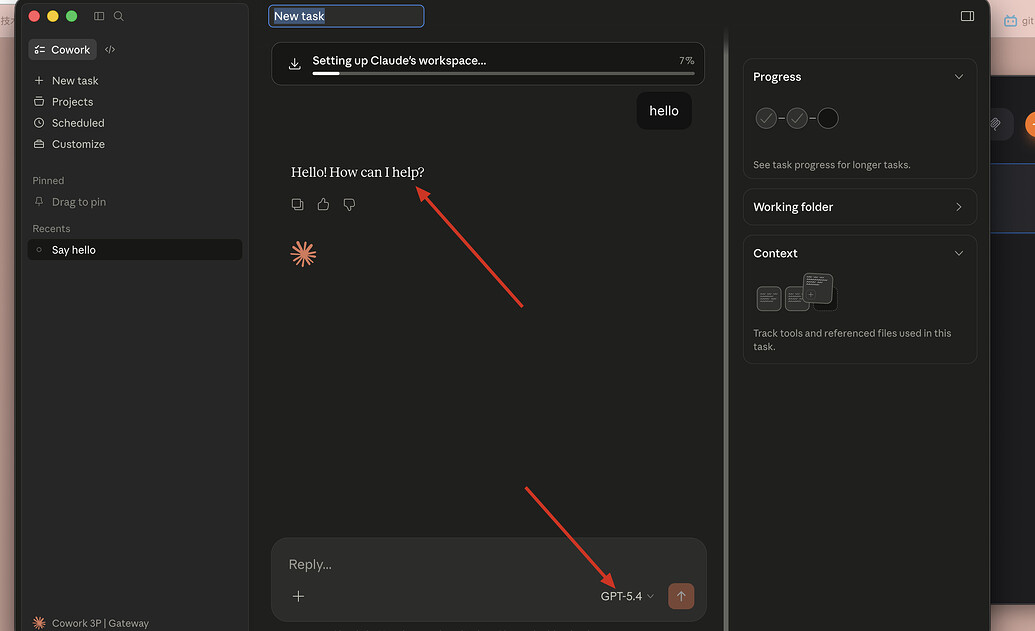Open the GPT-5.4 model dropdown
This screenshot has width=1035, height=631.
point(627,596)
